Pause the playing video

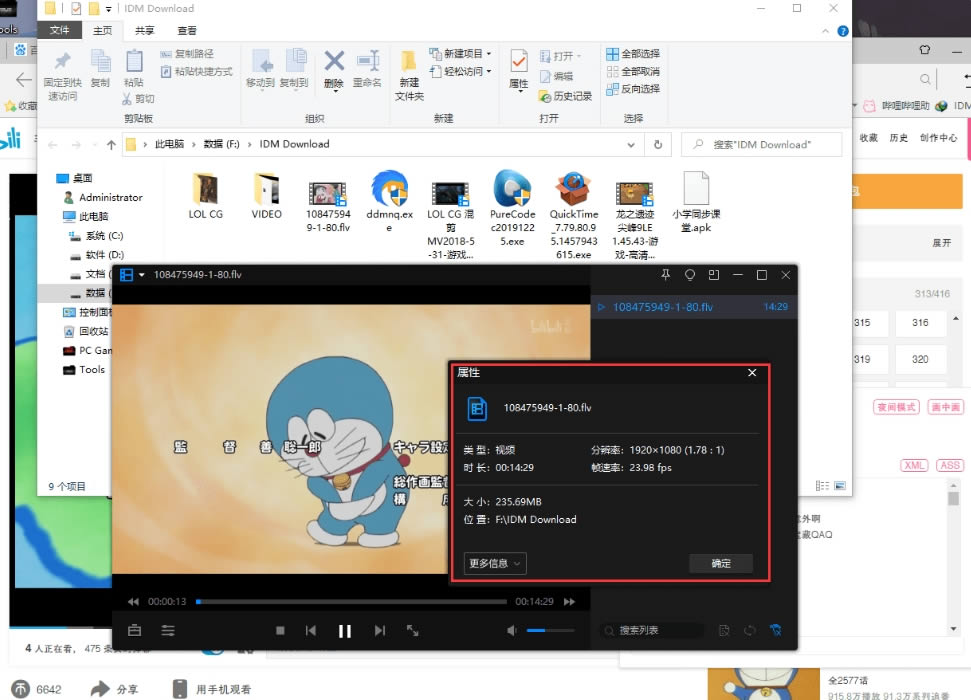[345, 631]
